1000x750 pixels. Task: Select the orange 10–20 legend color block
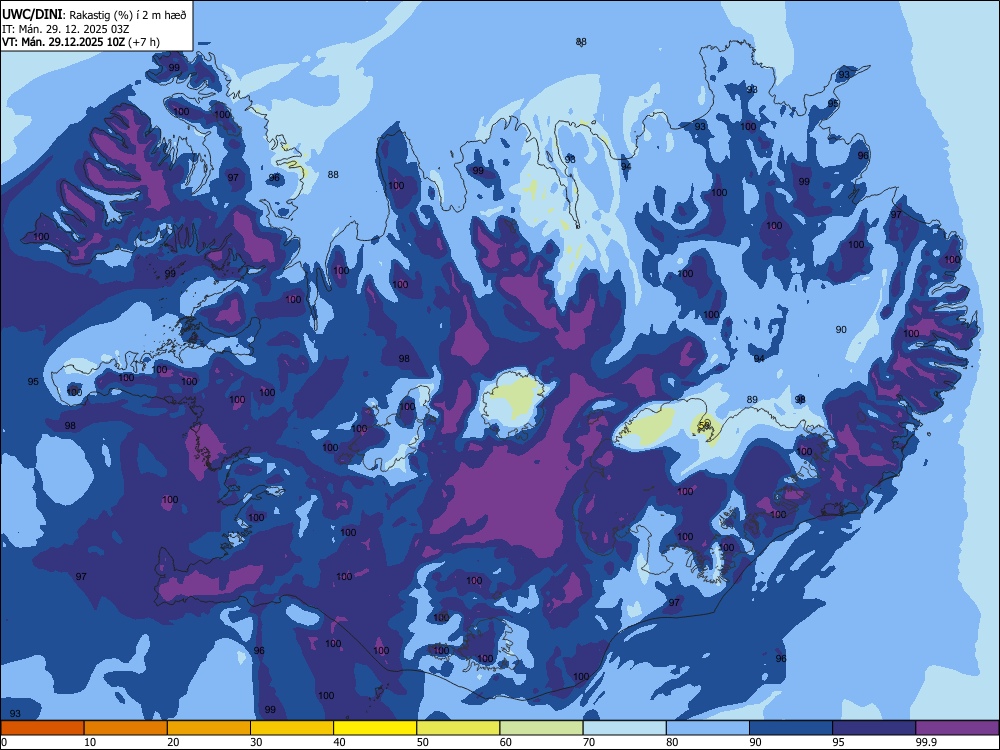[x=126, y=728]
